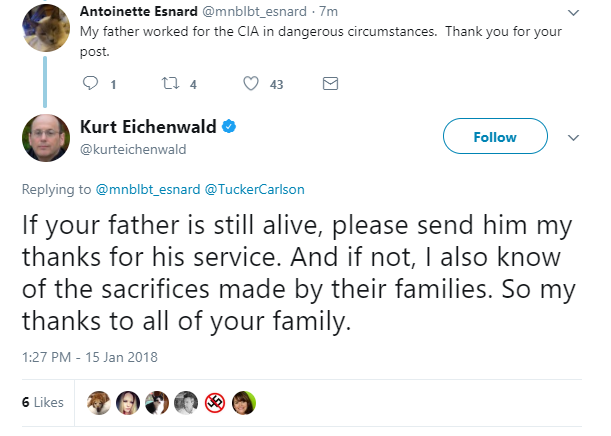Open the first liker's dog avatar
611x436 pixels.
pos(99,402)
